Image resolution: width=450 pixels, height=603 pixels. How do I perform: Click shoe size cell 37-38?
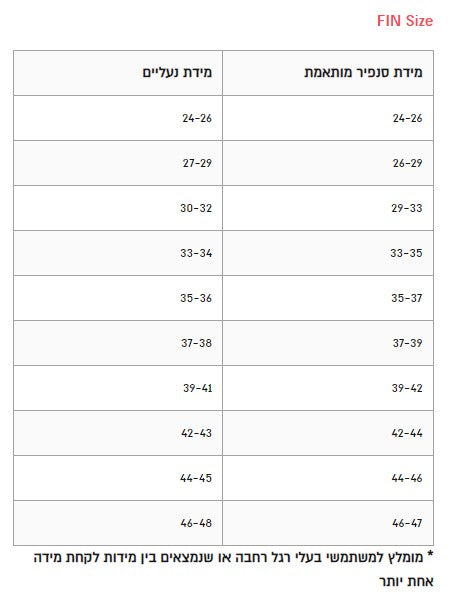[118, 343]
